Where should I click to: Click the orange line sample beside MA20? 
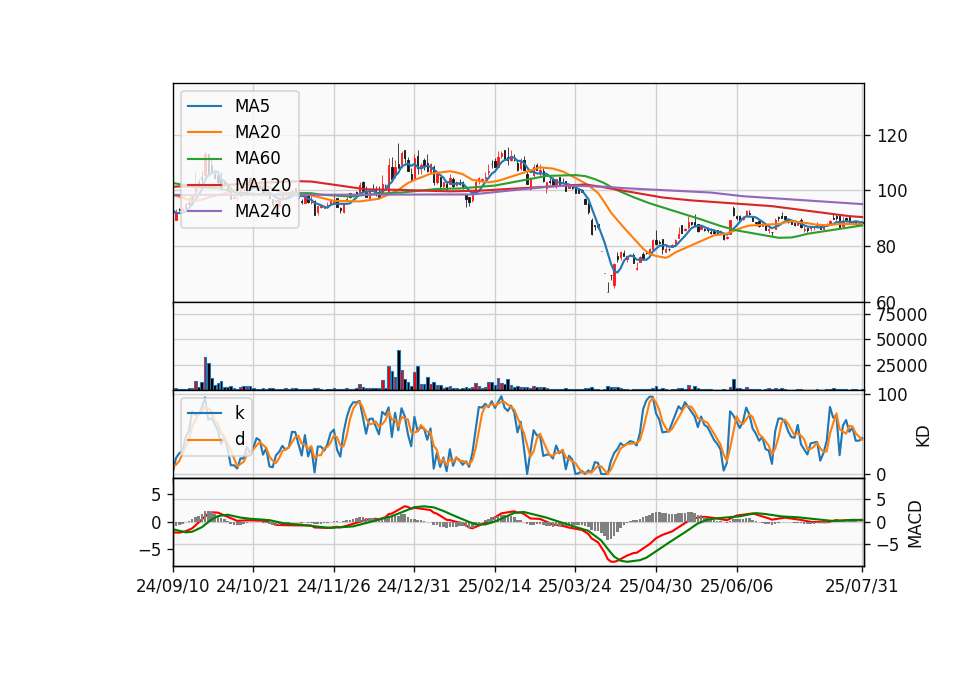[204, 132]
